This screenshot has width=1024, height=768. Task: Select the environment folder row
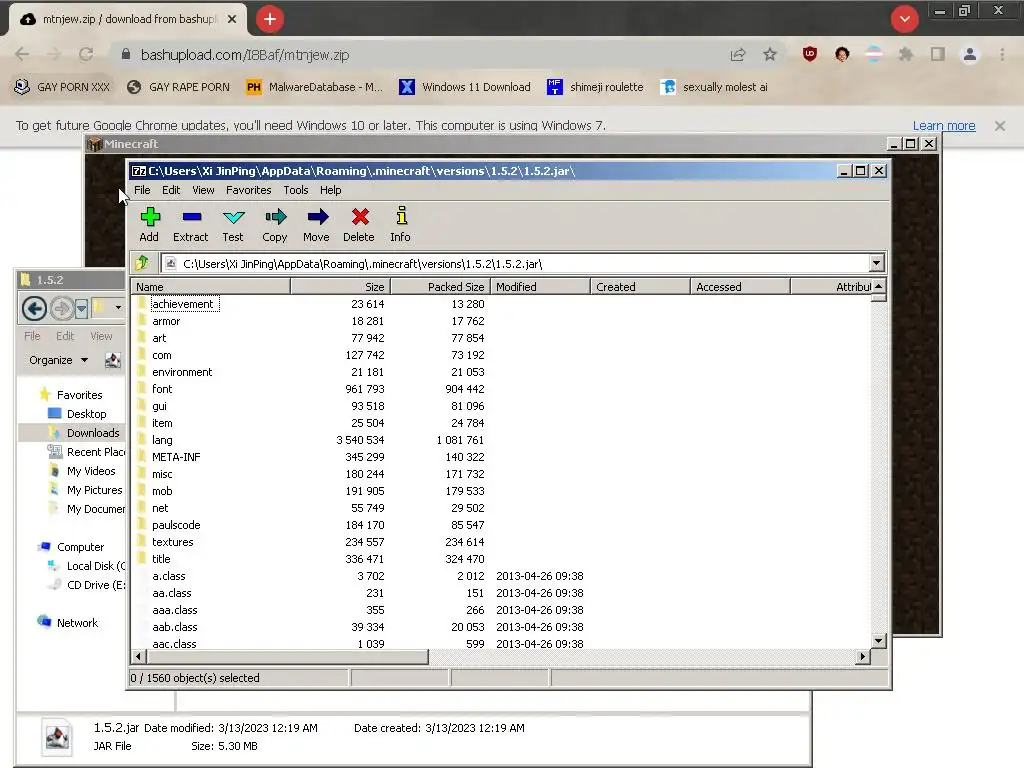(501, 372)
